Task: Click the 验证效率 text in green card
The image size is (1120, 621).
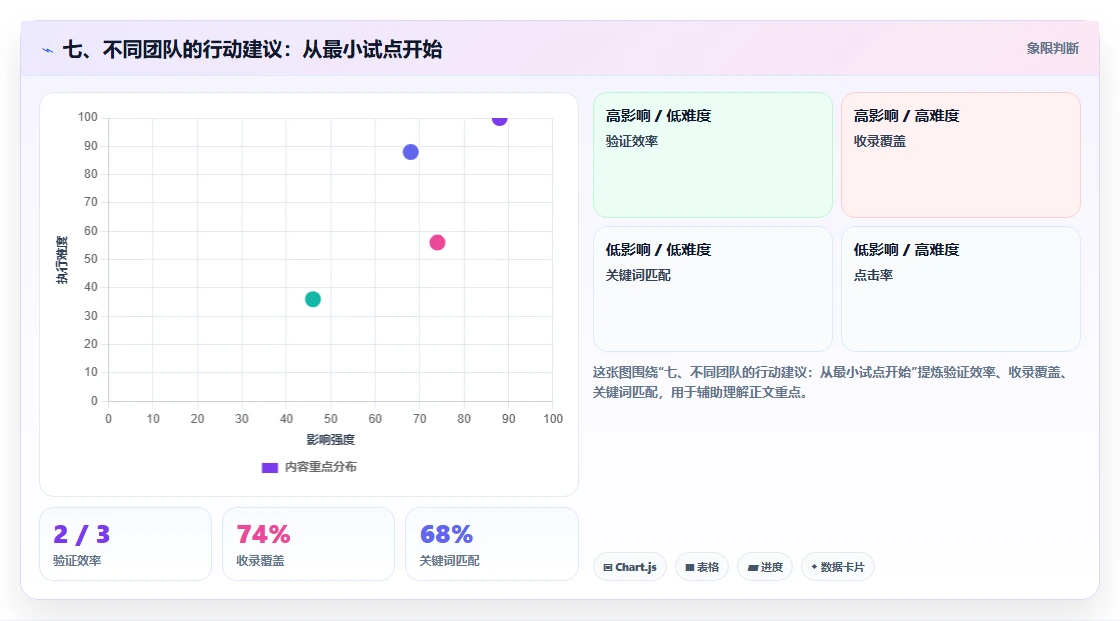Action: point(632,141)
